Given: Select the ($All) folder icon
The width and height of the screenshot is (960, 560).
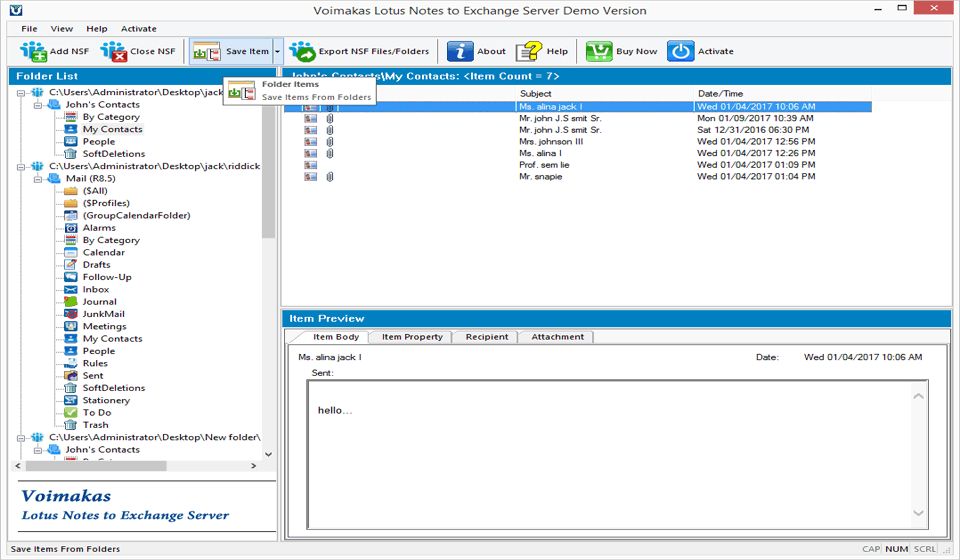Looking at the screenshot, I should click(71, 191).
